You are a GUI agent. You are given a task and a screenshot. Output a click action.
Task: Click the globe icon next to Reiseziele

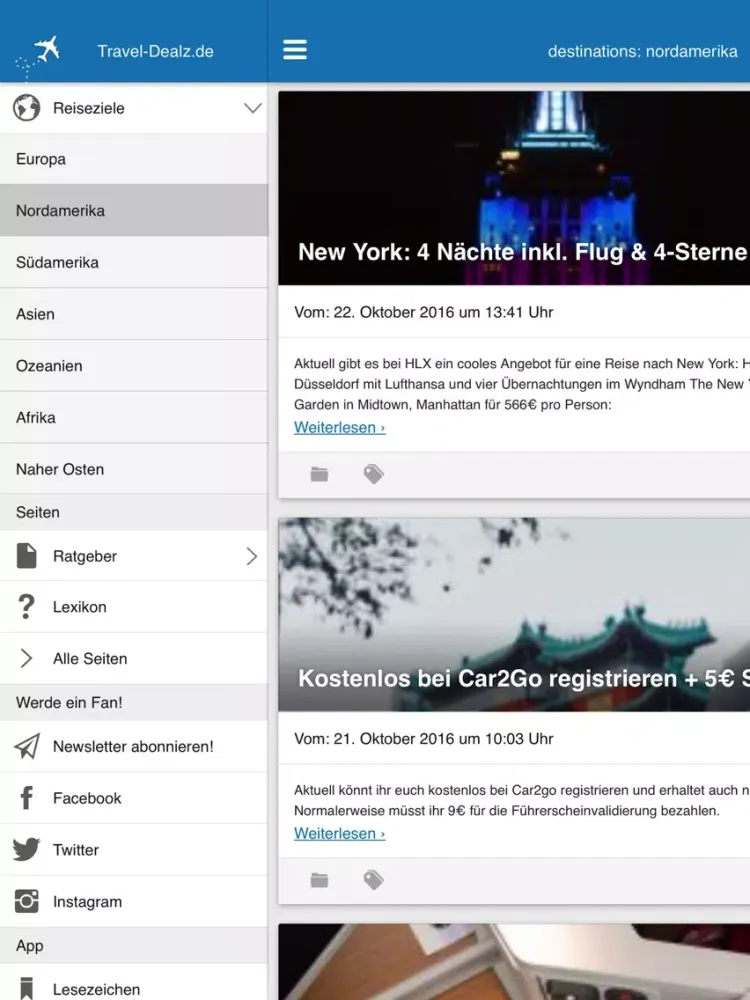[x=27, y=108]
